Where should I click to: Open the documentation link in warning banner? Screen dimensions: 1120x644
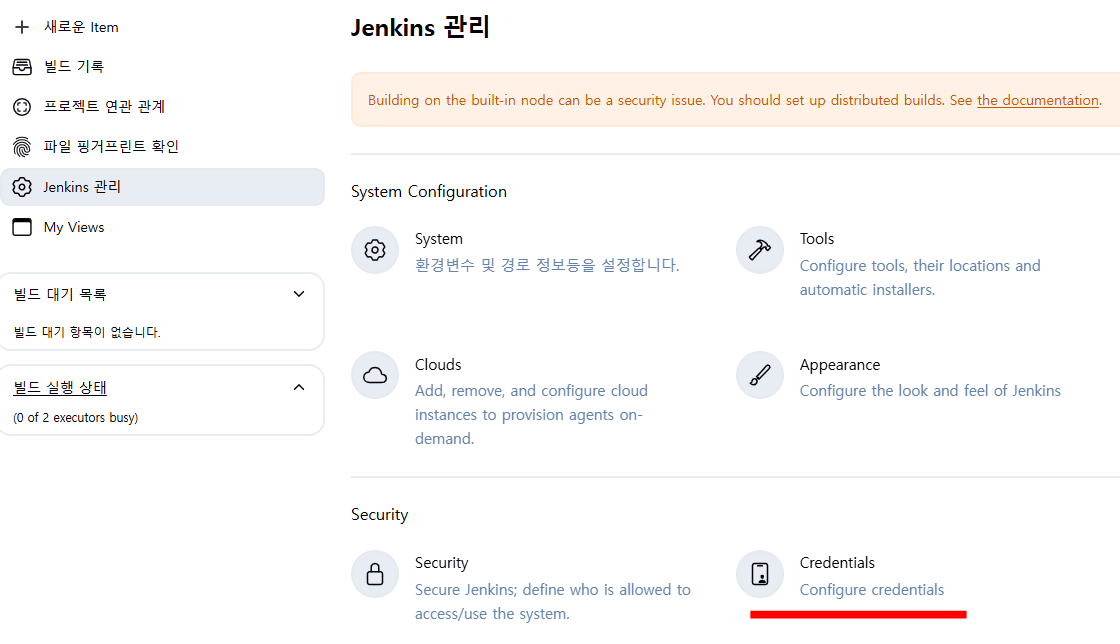1038,100
